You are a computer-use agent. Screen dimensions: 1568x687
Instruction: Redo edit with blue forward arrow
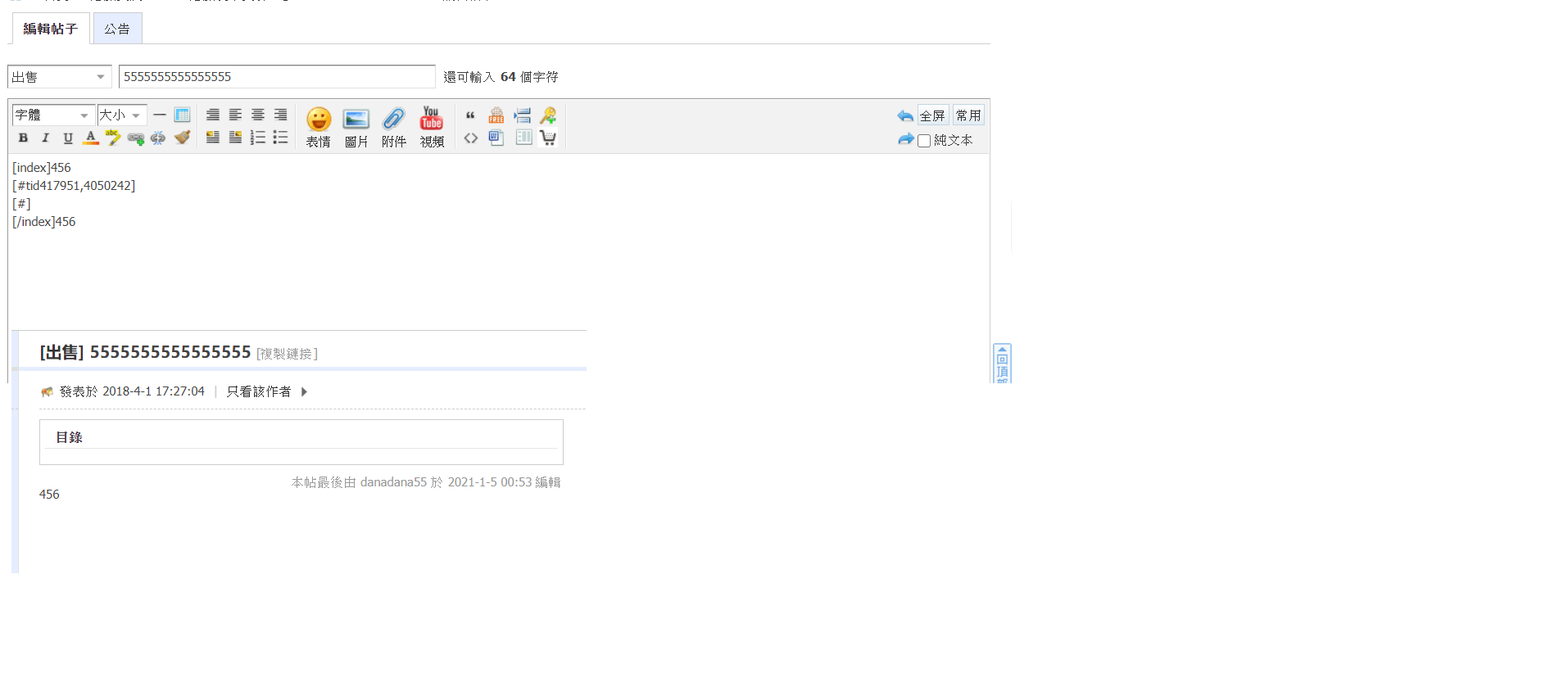click(905, 139)
